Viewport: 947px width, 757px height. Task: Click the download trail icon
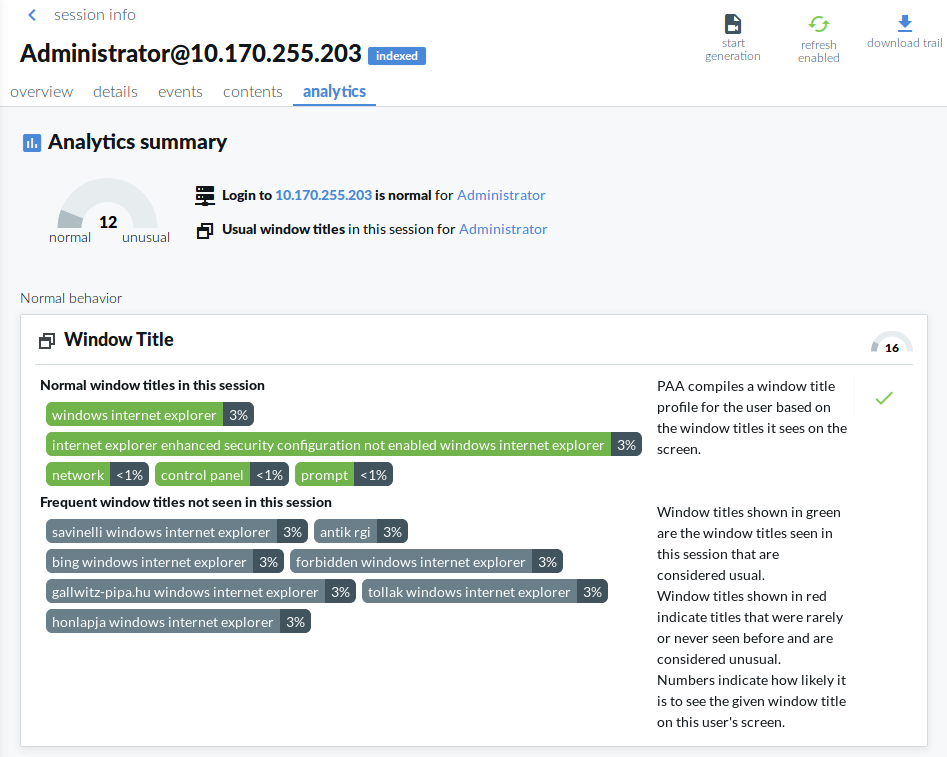[905, 23]
